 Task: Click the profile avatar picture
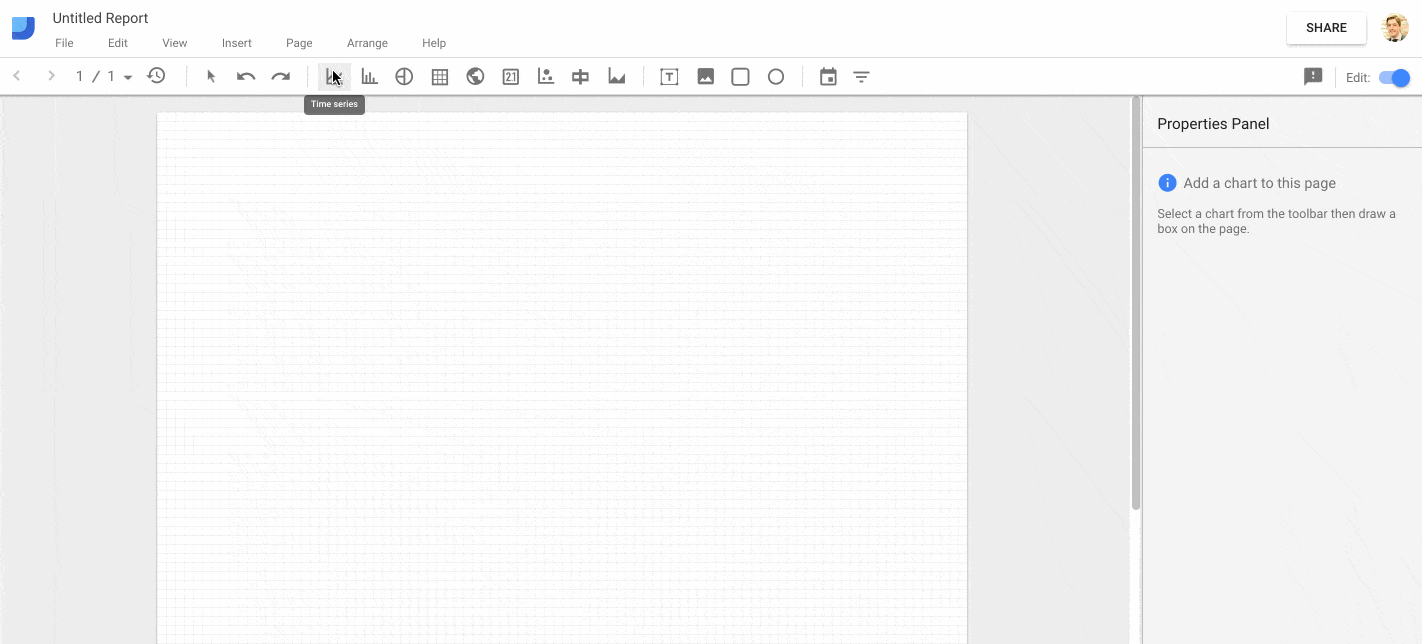point(1394,27)
